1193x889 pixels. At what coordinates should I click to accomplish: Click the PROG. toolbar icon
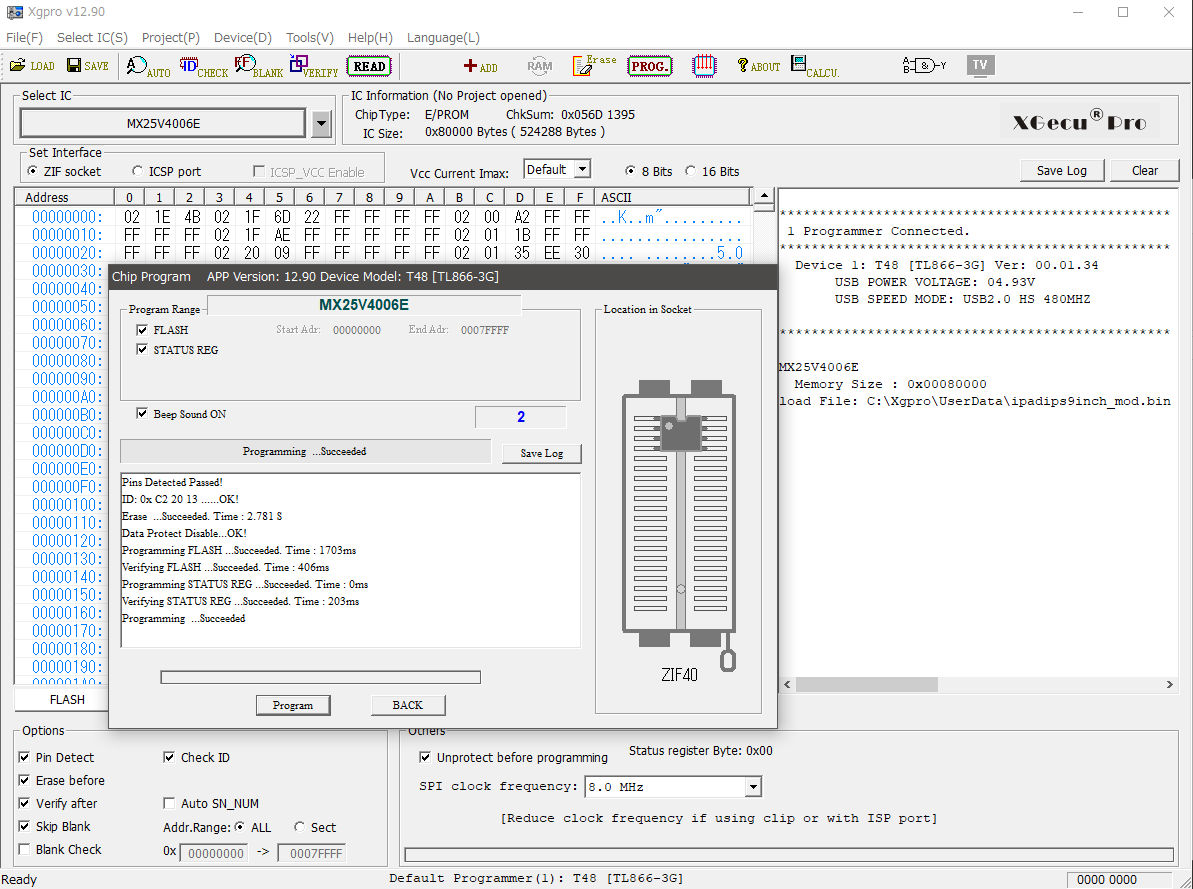coord(650,66)
